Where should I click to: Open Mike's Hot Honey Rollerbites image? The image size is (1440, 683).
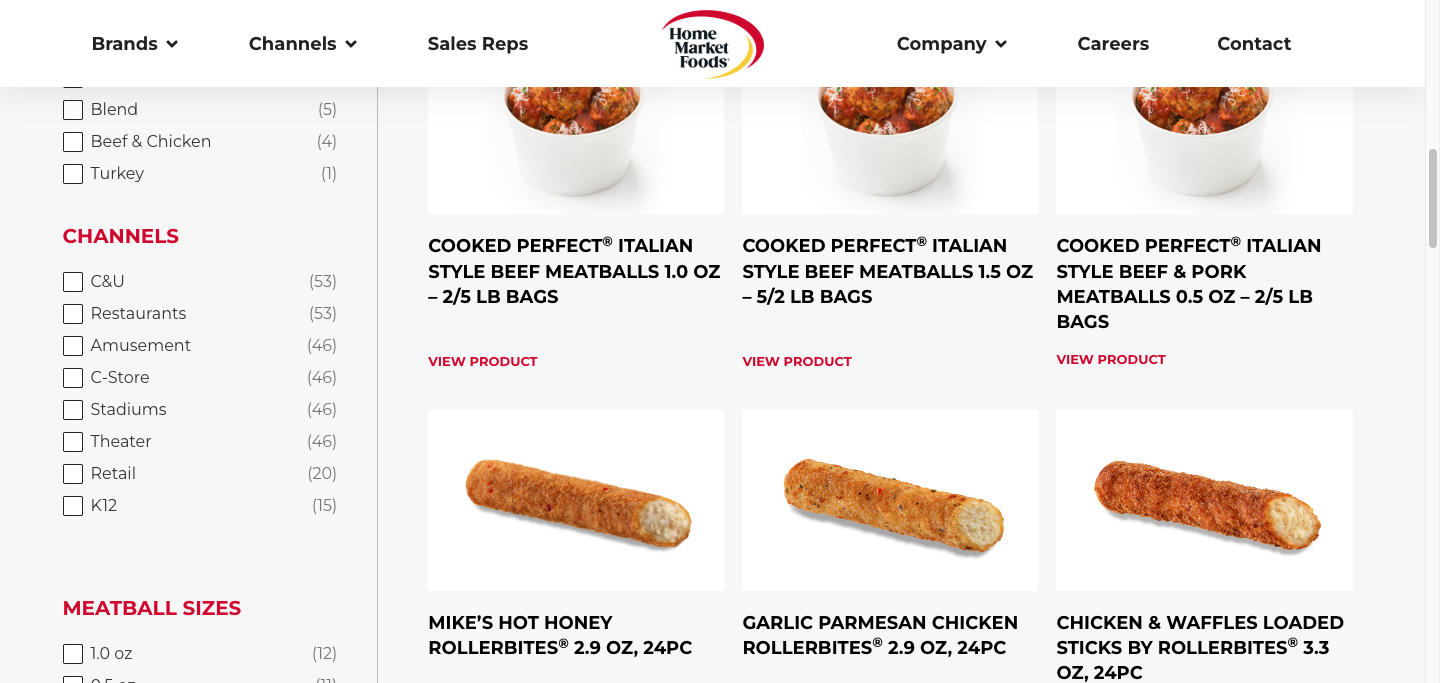pos(576,500)
